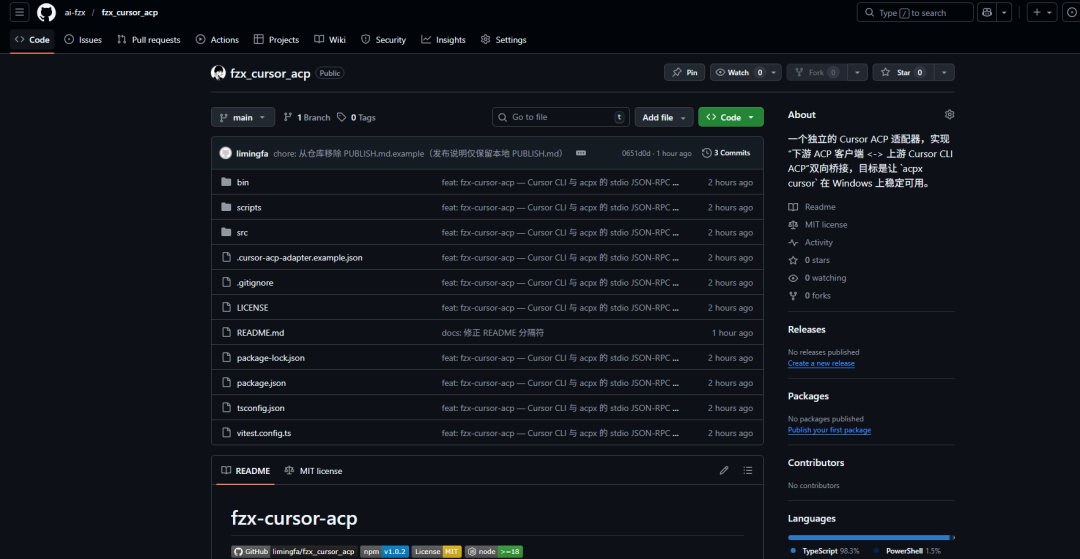Viewport: 1080px width, 559px height.
Task: Open 3 Commits history link
Action: pos(726,153)
